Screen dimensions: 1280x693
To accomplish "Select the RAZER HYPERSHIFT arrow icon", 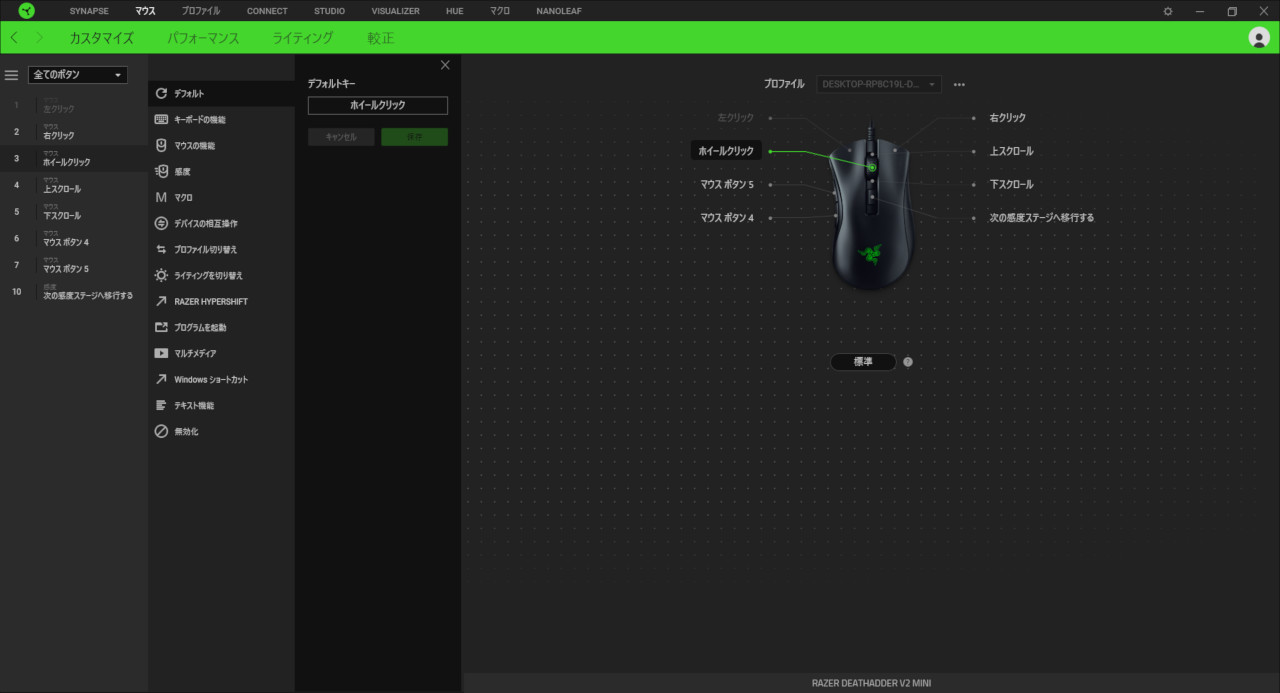I will click(x=161, y=301).
